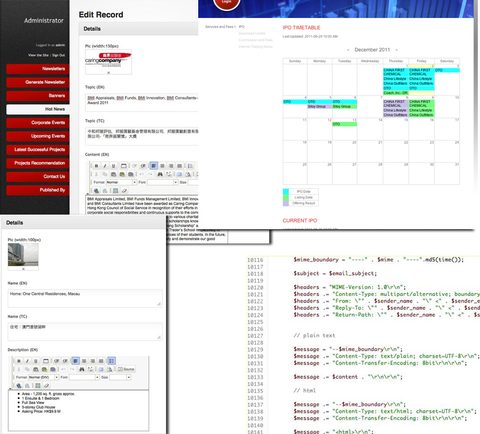Toggle italic in the Description (EN) editor

pos(27,361)
